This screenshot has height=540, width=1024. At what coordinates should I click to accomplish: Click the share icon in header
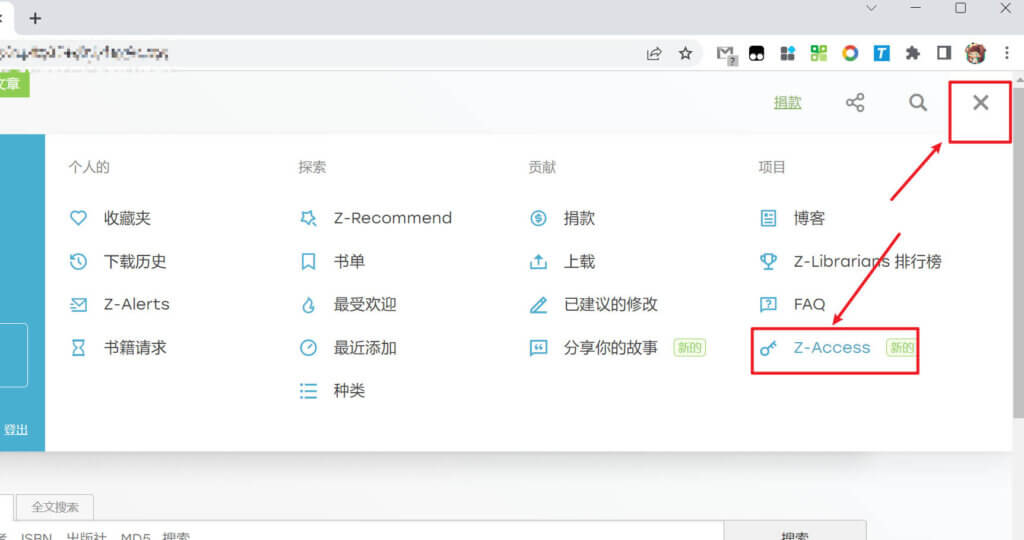click(855, 103)
